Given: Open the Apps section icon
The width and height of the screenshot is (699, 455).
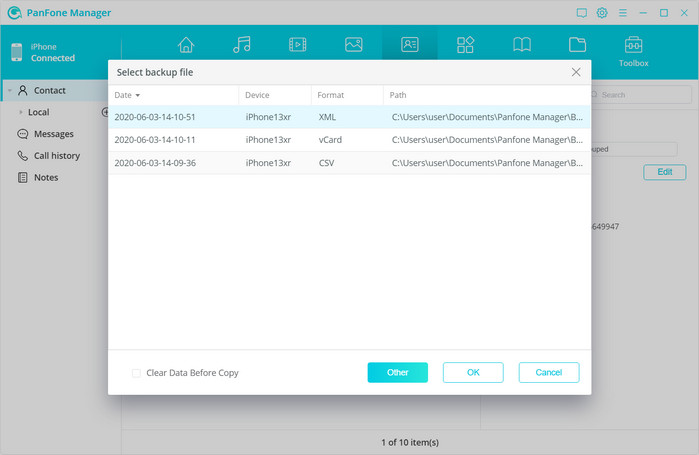Looking at the screenshot, I should [x=465, y=45].
